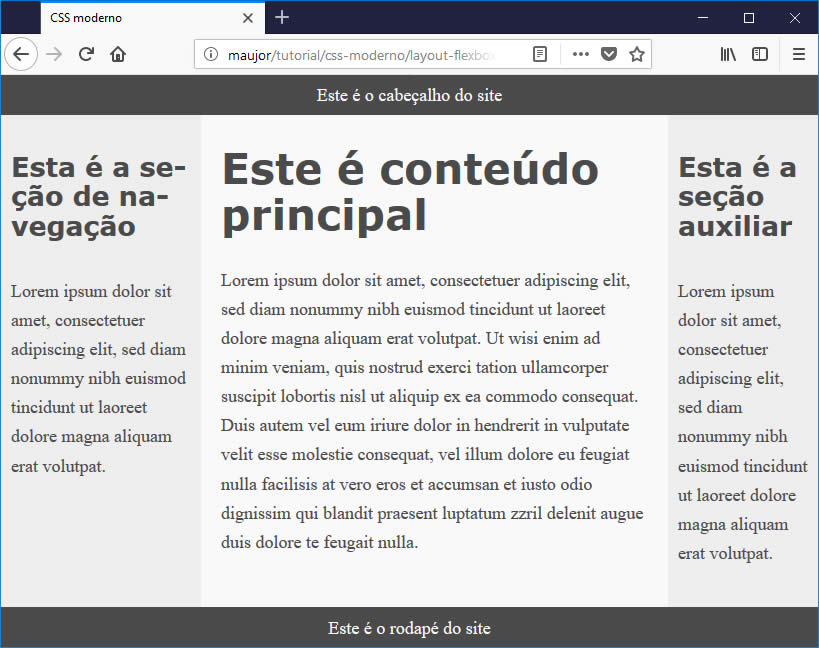Click the forward navigation arrow
The image size is (819, 648).
(54, 54)
